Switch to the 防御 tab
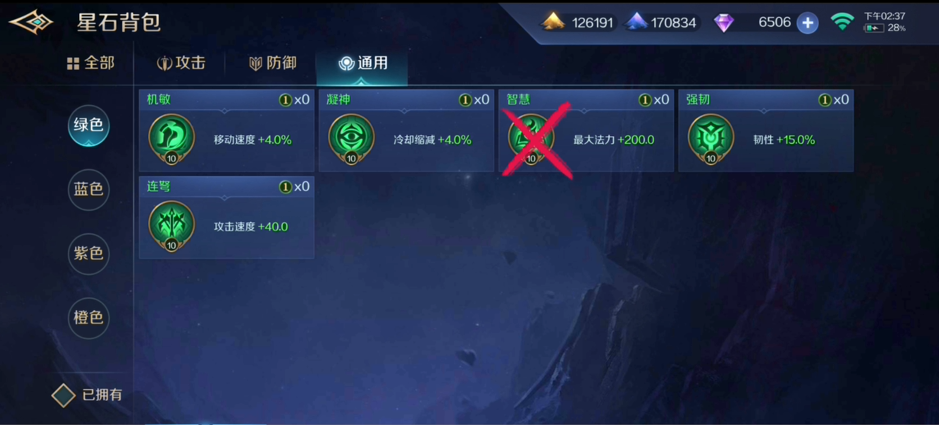The width and height of the screenshot is (939, 425). (272, 63)
